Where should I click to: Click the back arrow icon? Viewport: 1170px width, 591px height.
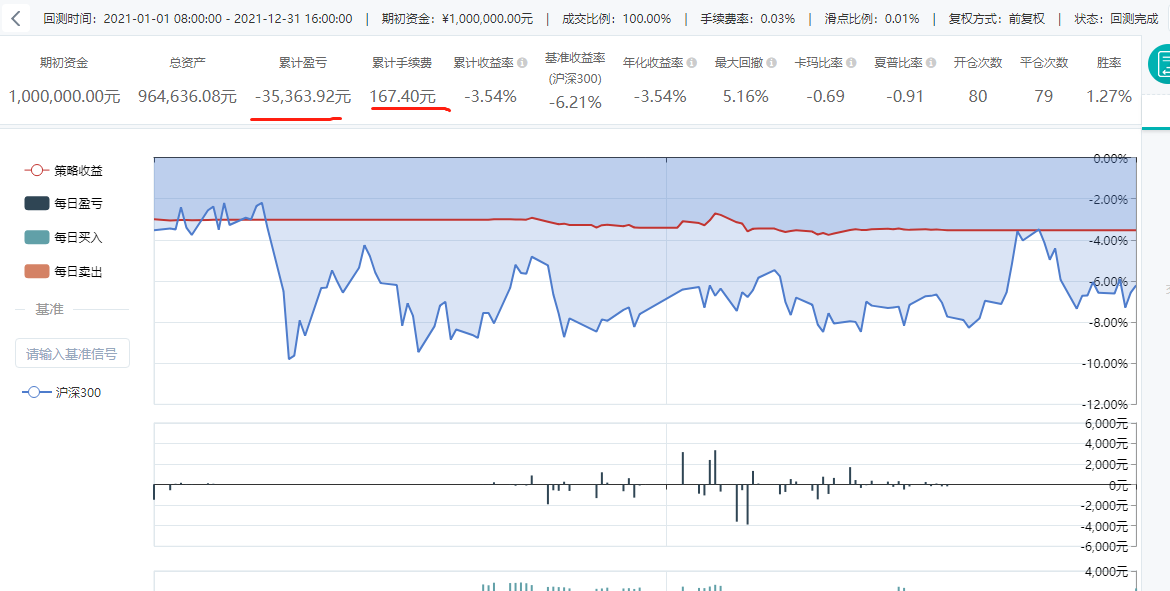tap(15, 18)
